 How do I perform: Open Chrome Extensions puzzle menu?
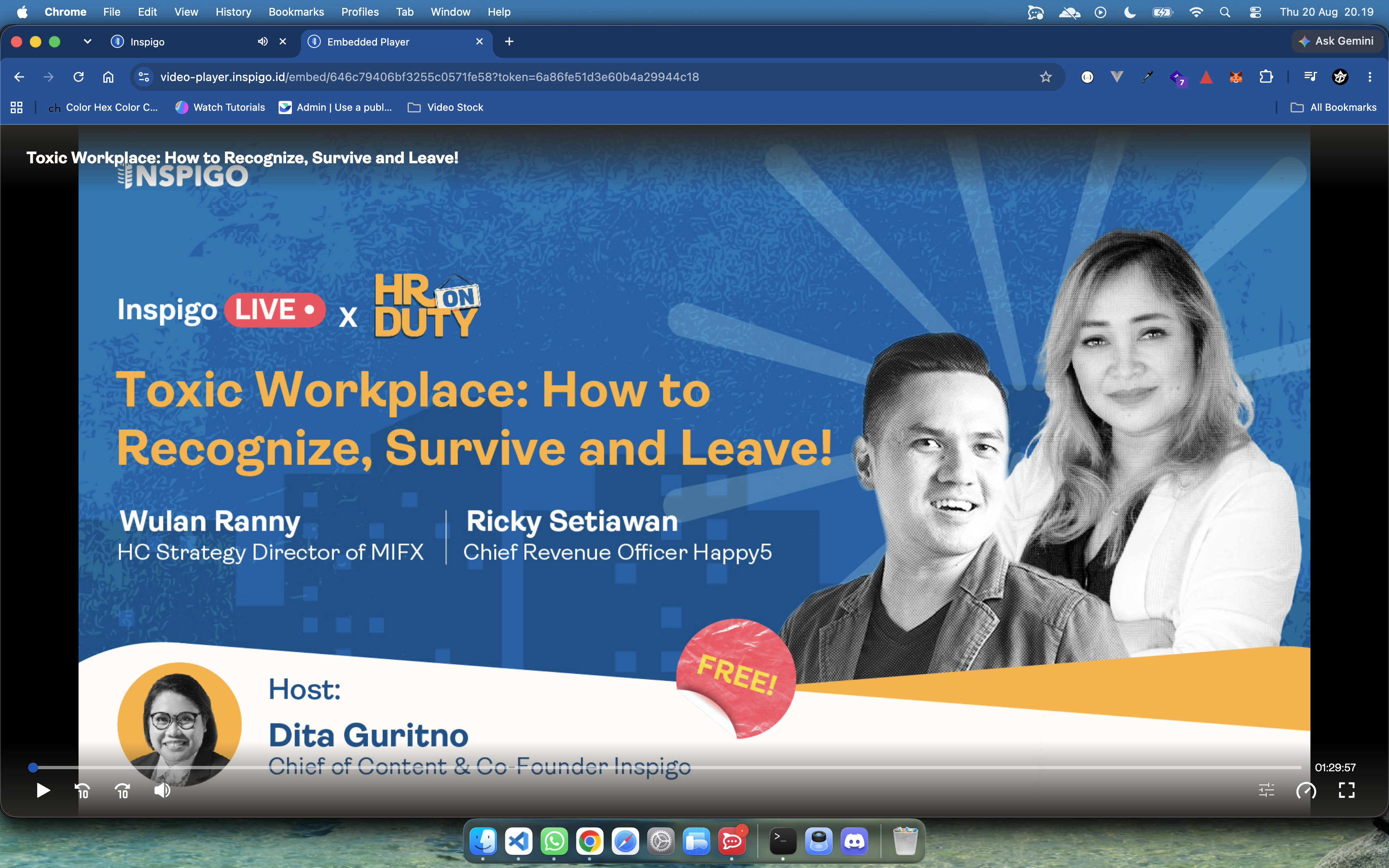[x=1266, y=77]
